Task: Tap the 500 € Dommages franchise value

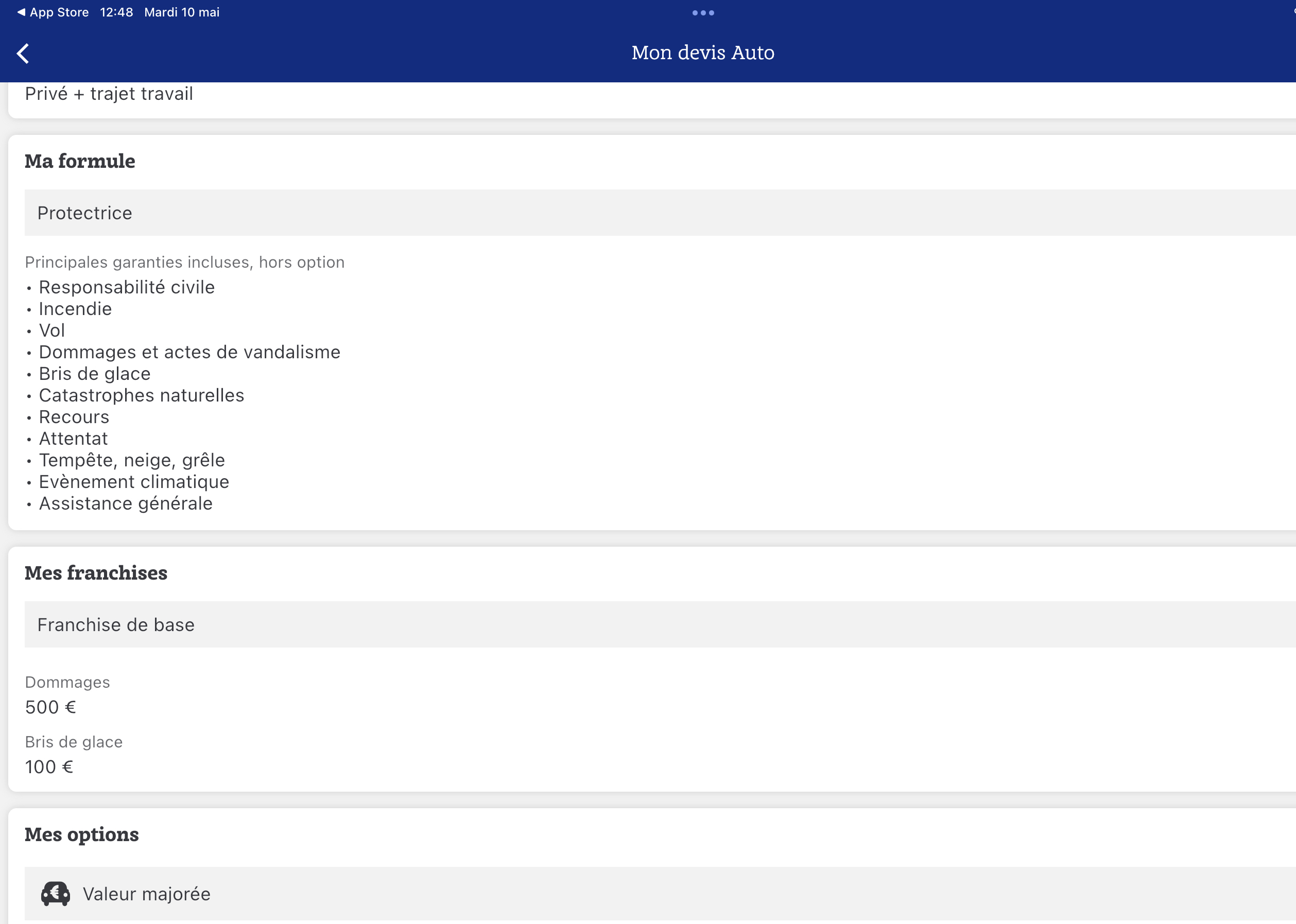Action: 50,707
